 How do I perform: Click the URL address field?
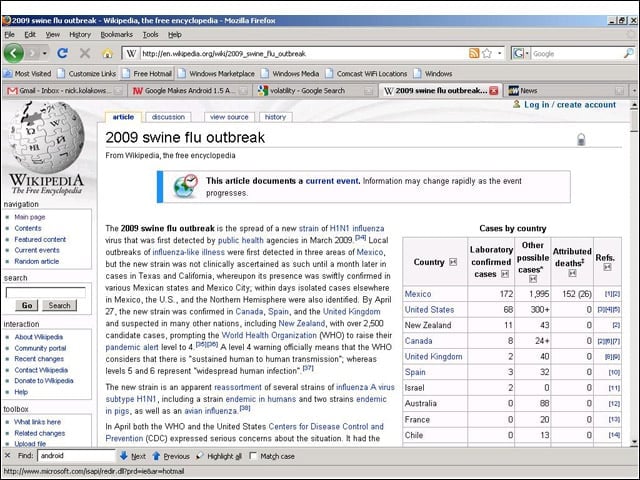coord(304,53)
